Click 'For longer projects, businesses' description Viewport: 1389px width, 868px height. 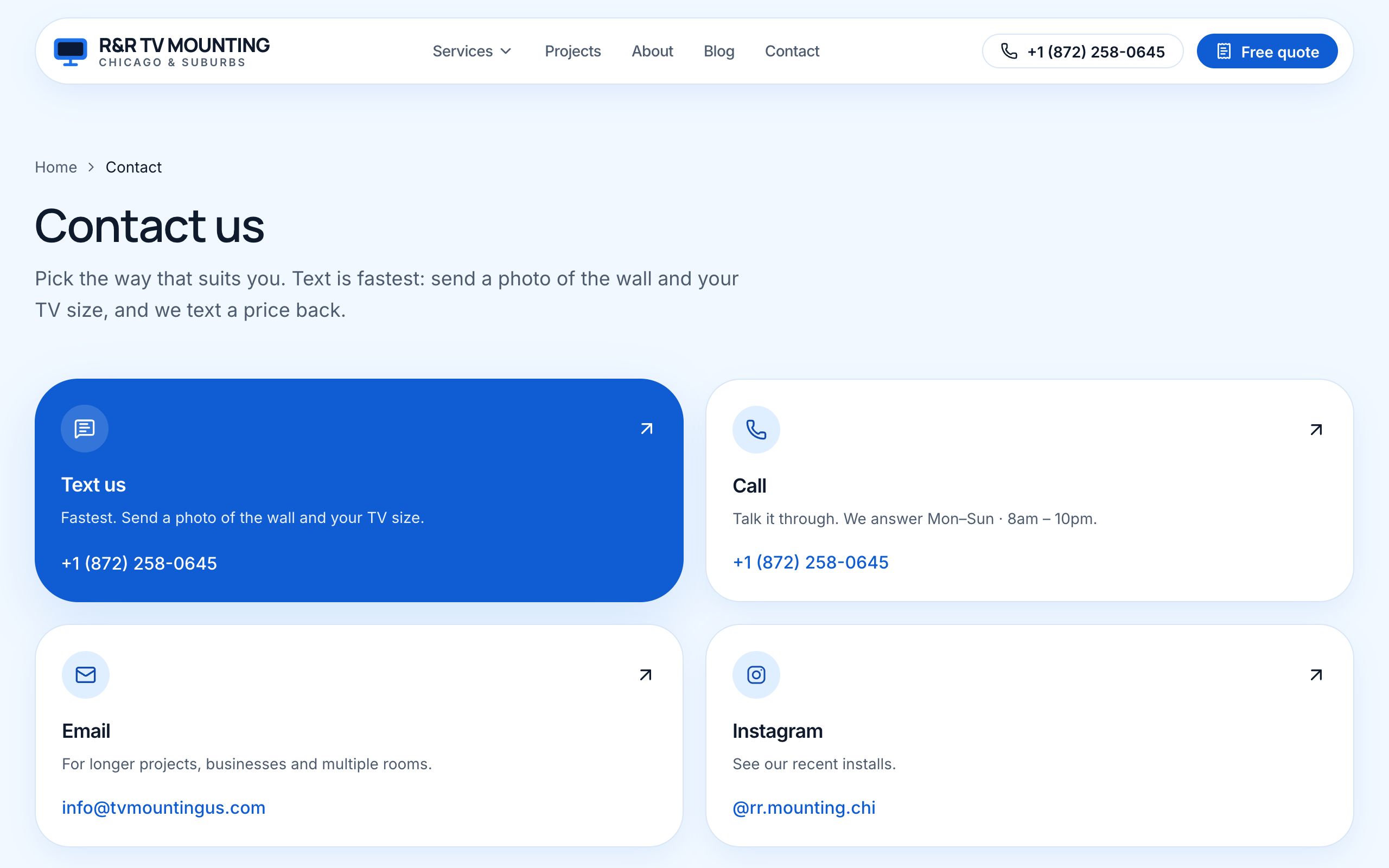247,764
